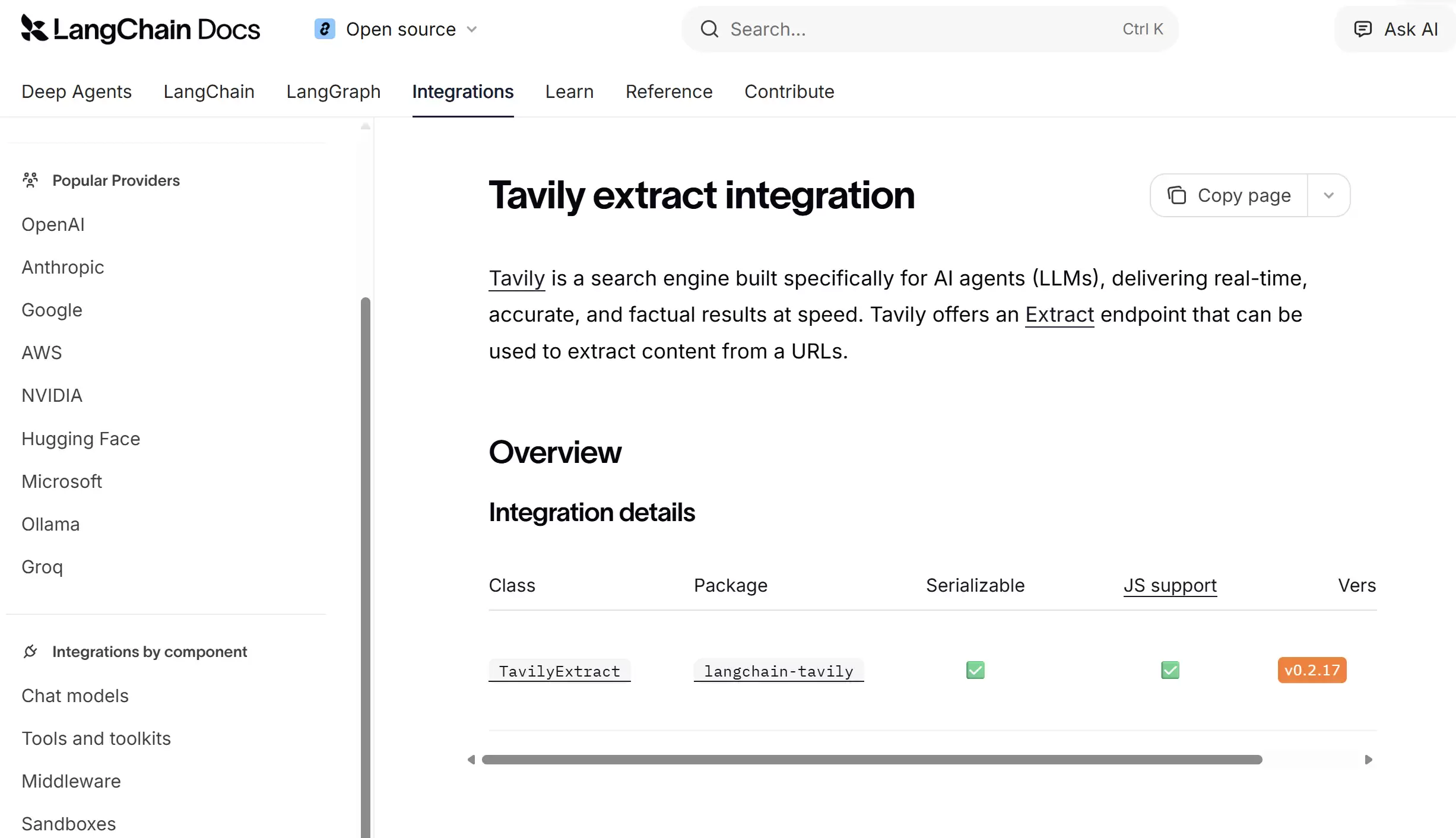Click the blue Open source product icon
Viewport: 1456px width, 838px height.
coord(325,29)
